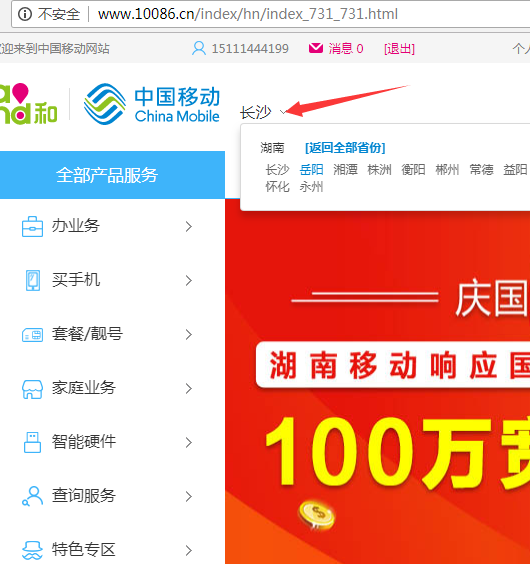Expand the 套餐/靓号 chevron arrow
The height and width of the screenshot is (564, 530).
189,335
